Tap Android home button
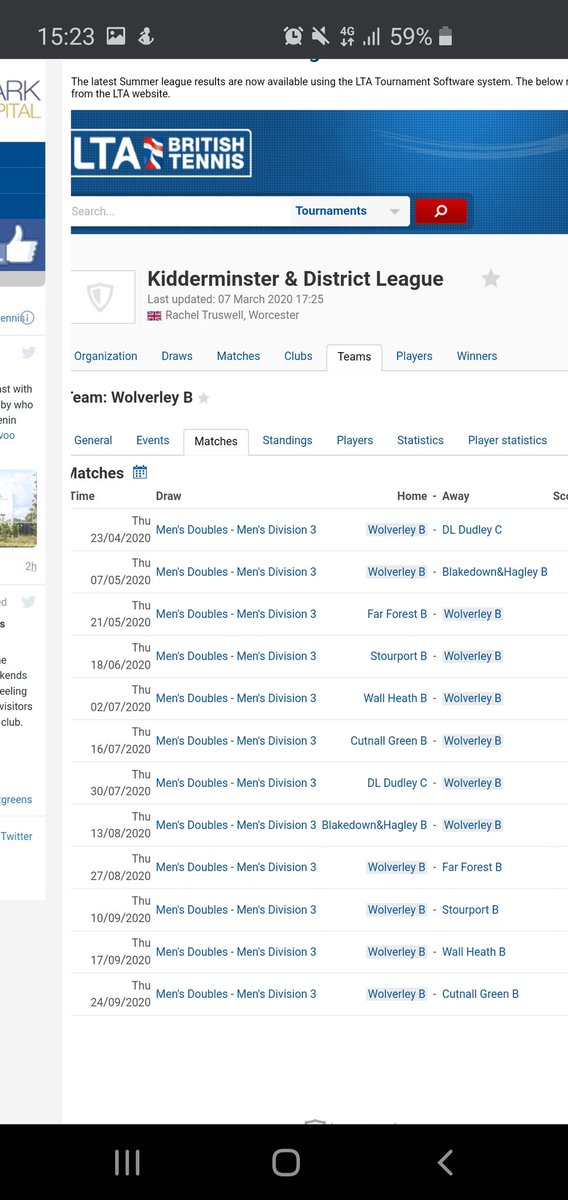568x1200 pixels. tap(286, 1162)
